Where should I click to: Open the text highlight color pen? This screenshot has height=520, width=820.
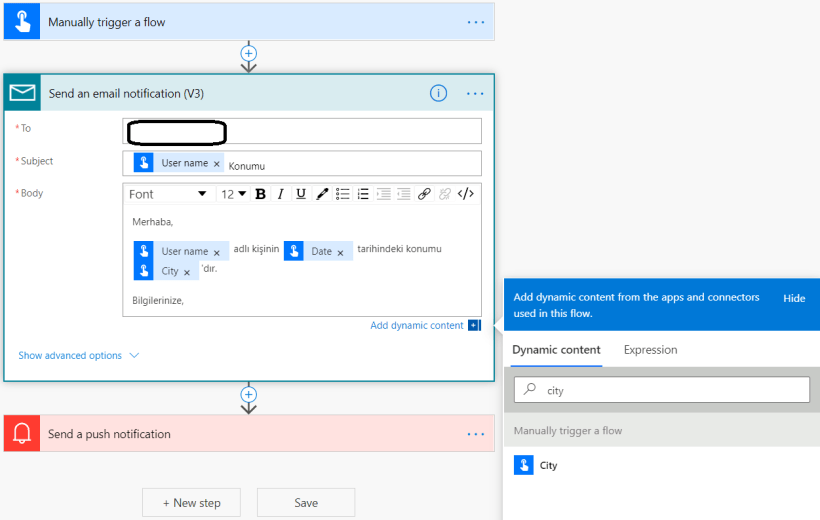pos(322,194)
